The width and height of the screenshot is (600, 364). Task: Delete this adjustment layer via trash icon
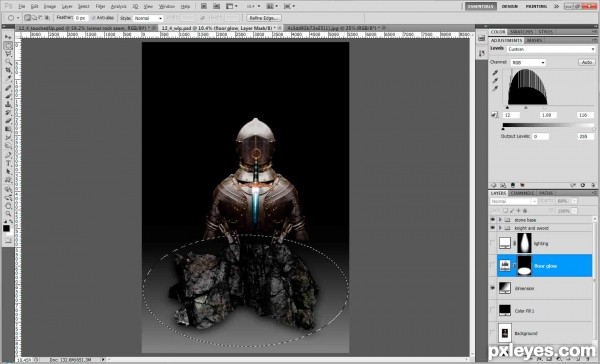coord(593,185)
